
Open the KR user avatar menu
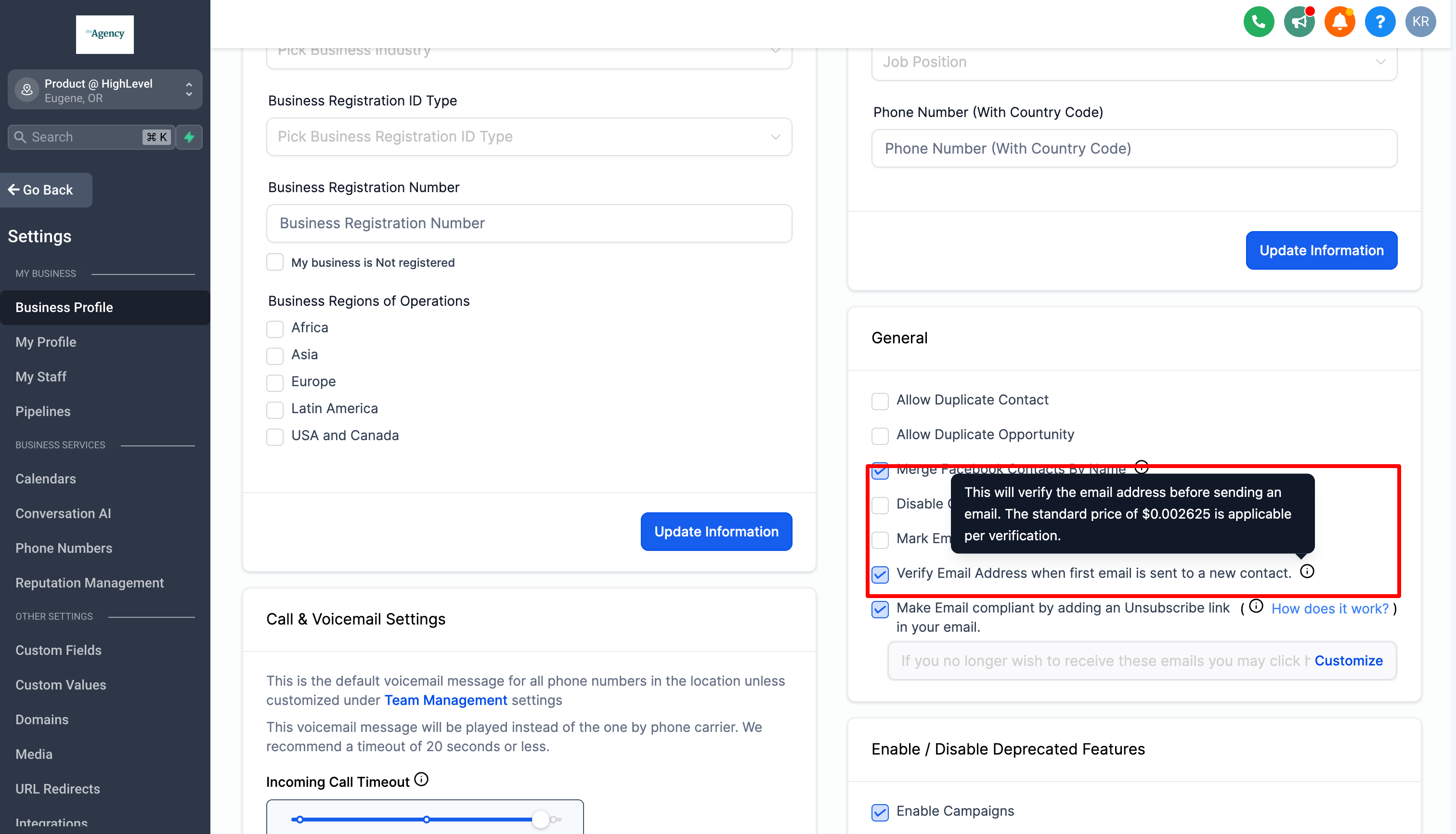[1420, 22]
